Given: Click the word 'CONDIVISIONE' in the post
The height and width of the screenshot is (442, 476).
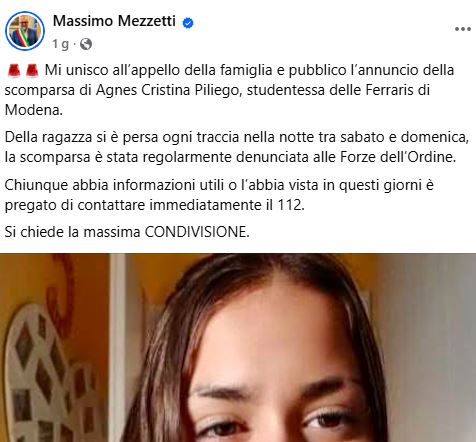Looking at the screenshot, I should click(197, 232).
